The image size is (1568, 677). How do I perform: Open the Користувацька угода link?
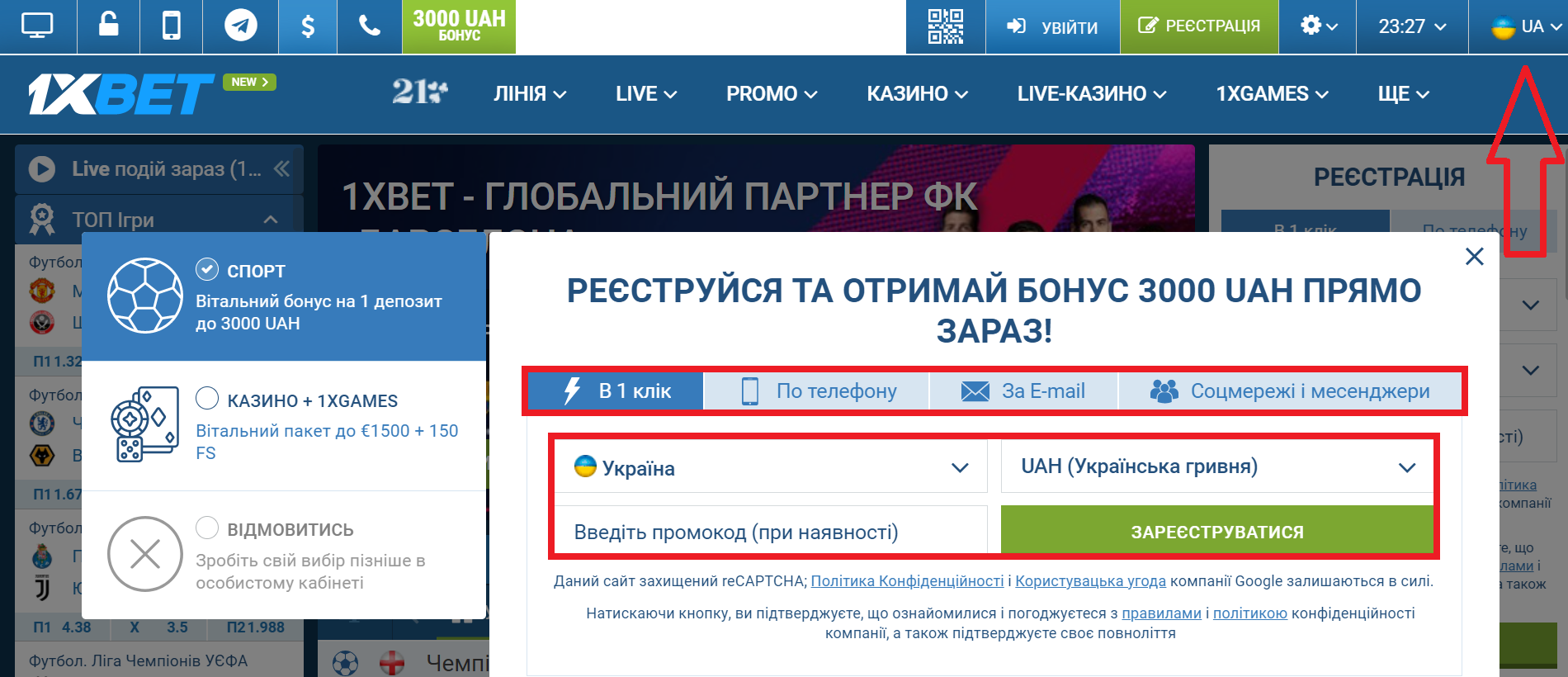1090,580
